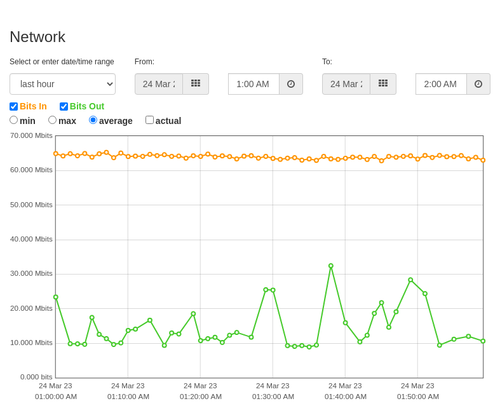This screenshot has height=403, width=500.
Task: Click the 'Select or enter date/time range' label
Action: point(62,62)
